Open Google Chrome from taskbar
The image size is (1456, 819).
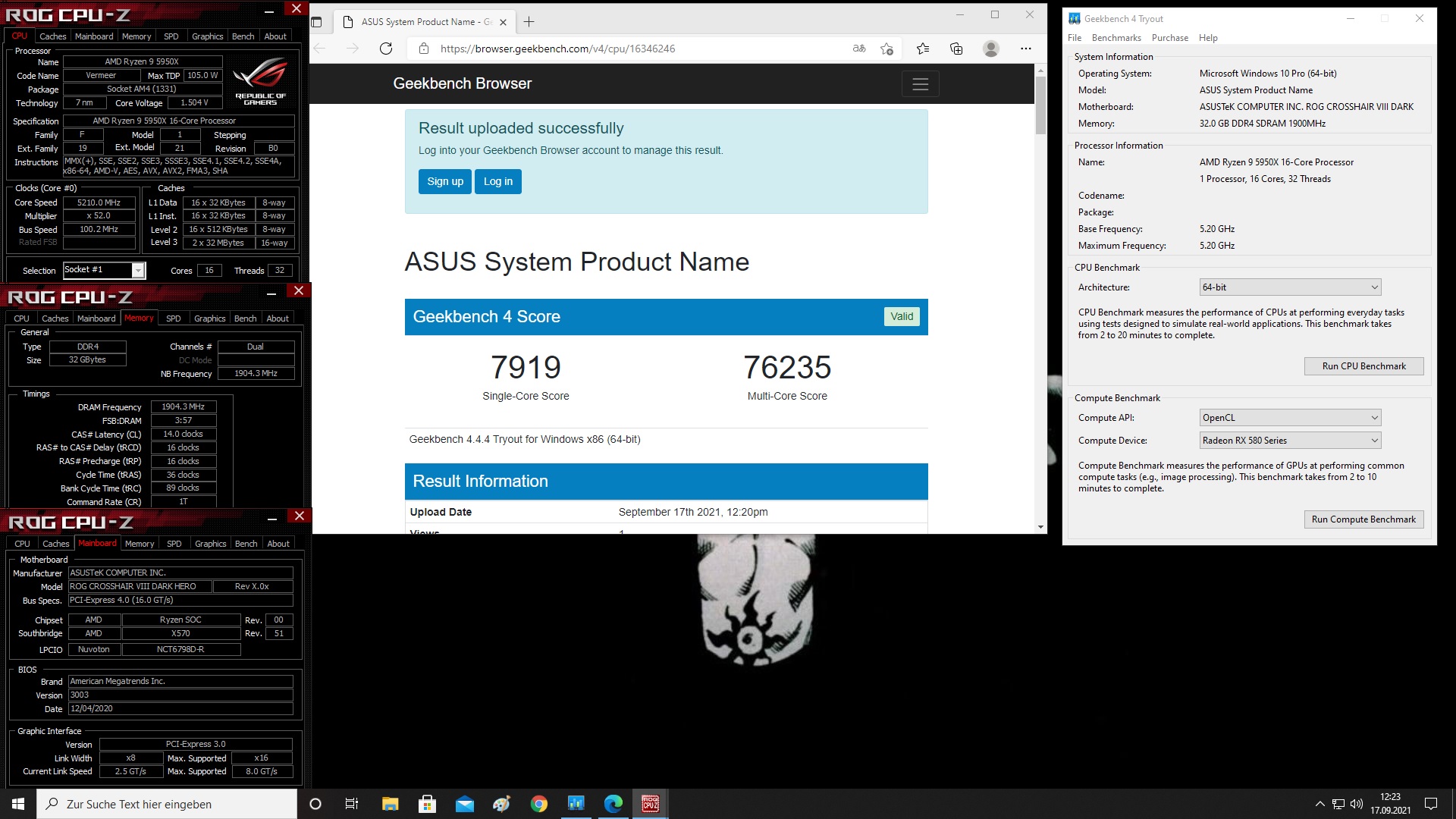point(538,804)
